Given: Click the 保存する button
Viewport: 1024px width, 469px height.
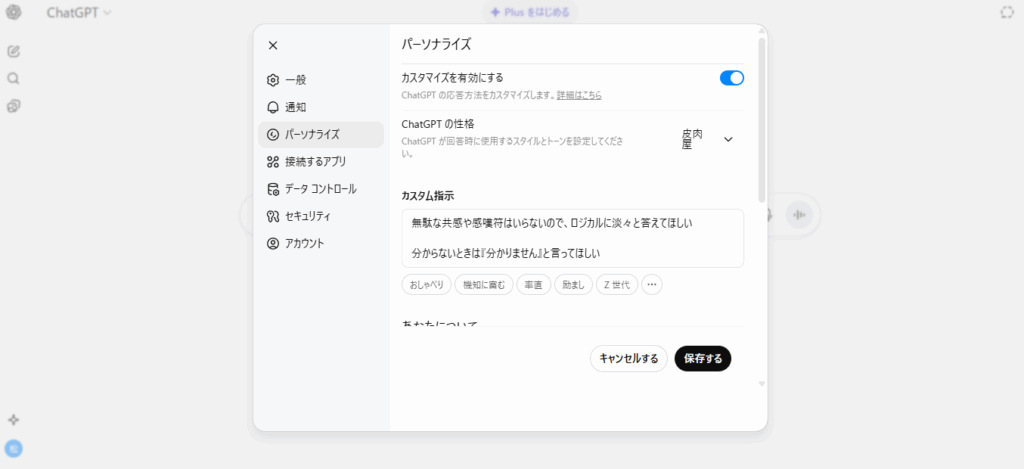Looking at the screenshot, I should click(702, 358).
